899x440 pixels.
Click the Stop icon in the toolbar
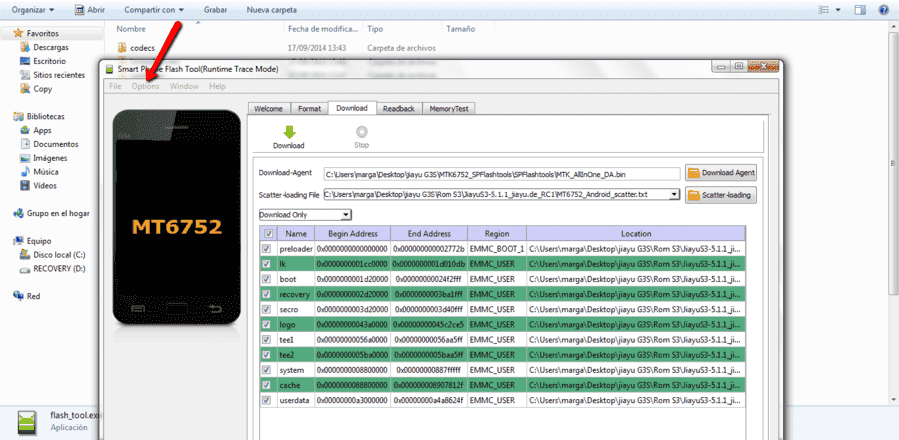tap(361, 132)
